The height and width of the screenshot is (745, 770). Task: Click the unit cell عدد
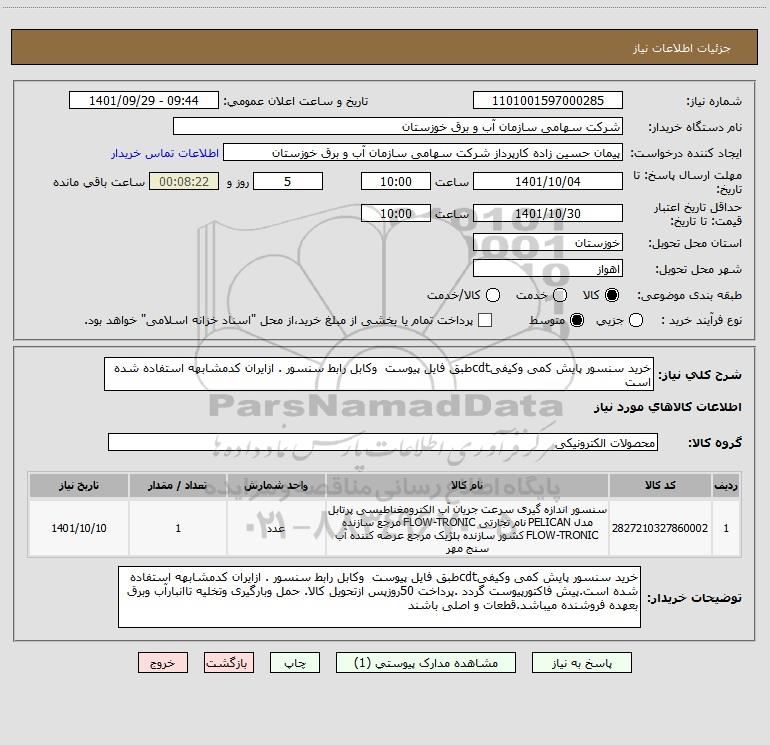[x=276, y=528]
